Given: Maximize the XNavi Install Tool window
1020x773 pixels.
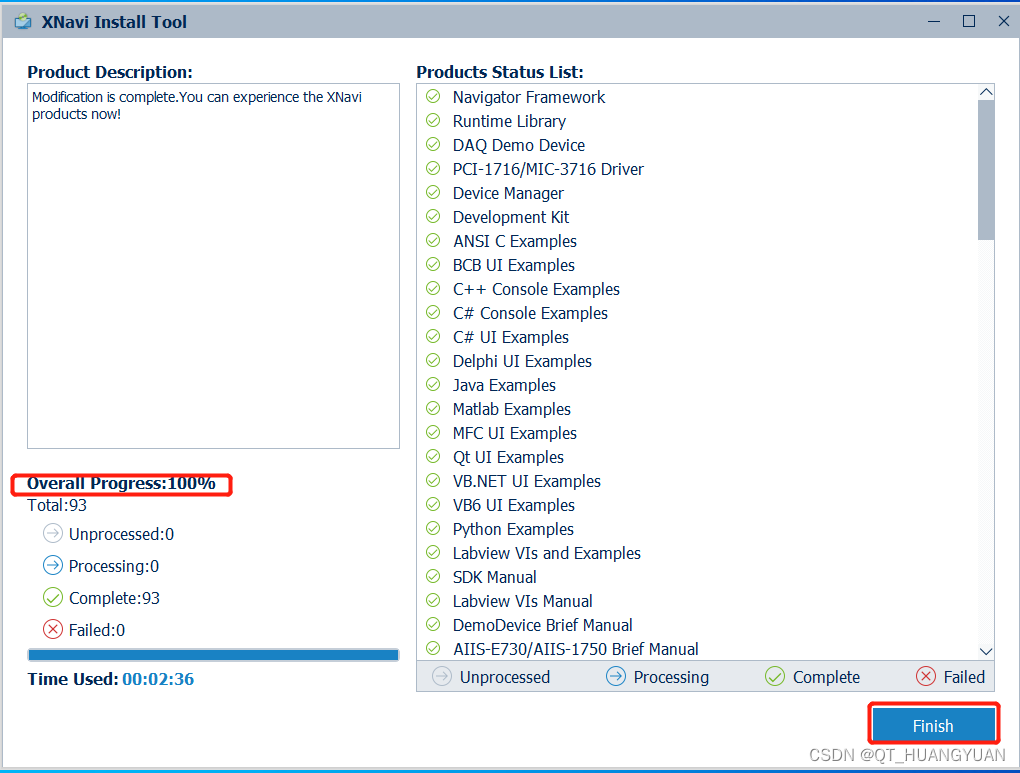Looking at the screenshot, I should tap(969, 21).
